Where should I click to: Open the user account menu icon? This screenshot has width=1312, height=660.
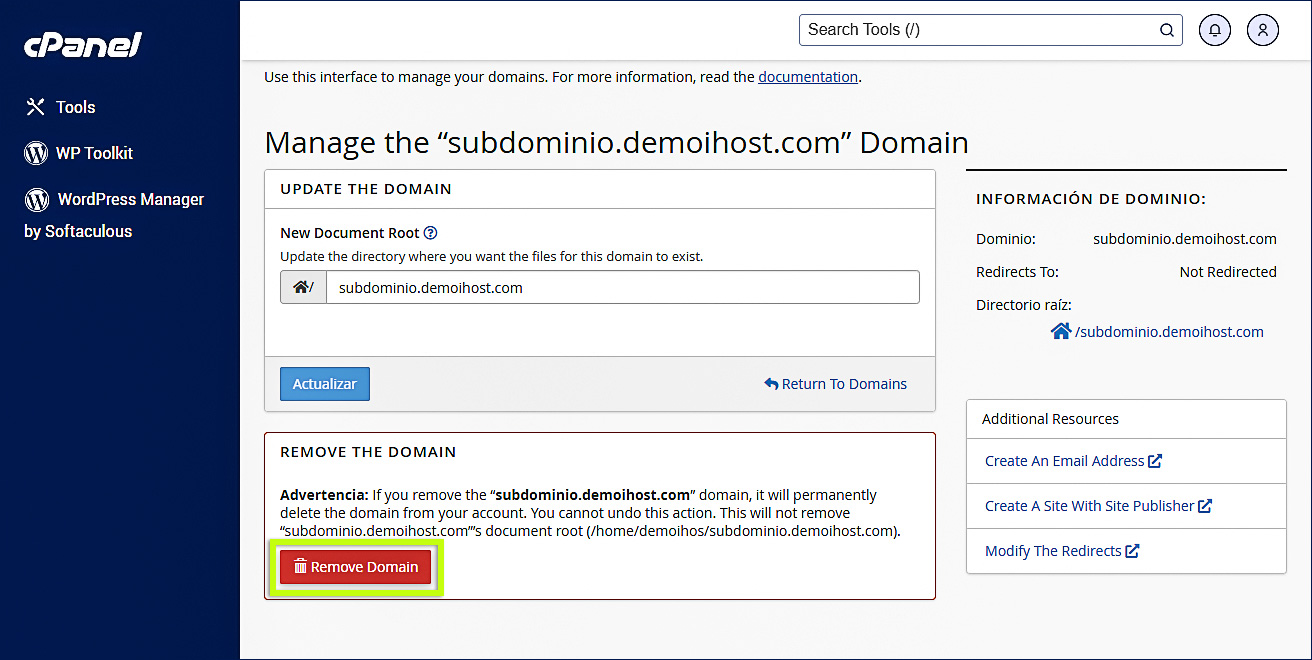[x=1263, y=30]
